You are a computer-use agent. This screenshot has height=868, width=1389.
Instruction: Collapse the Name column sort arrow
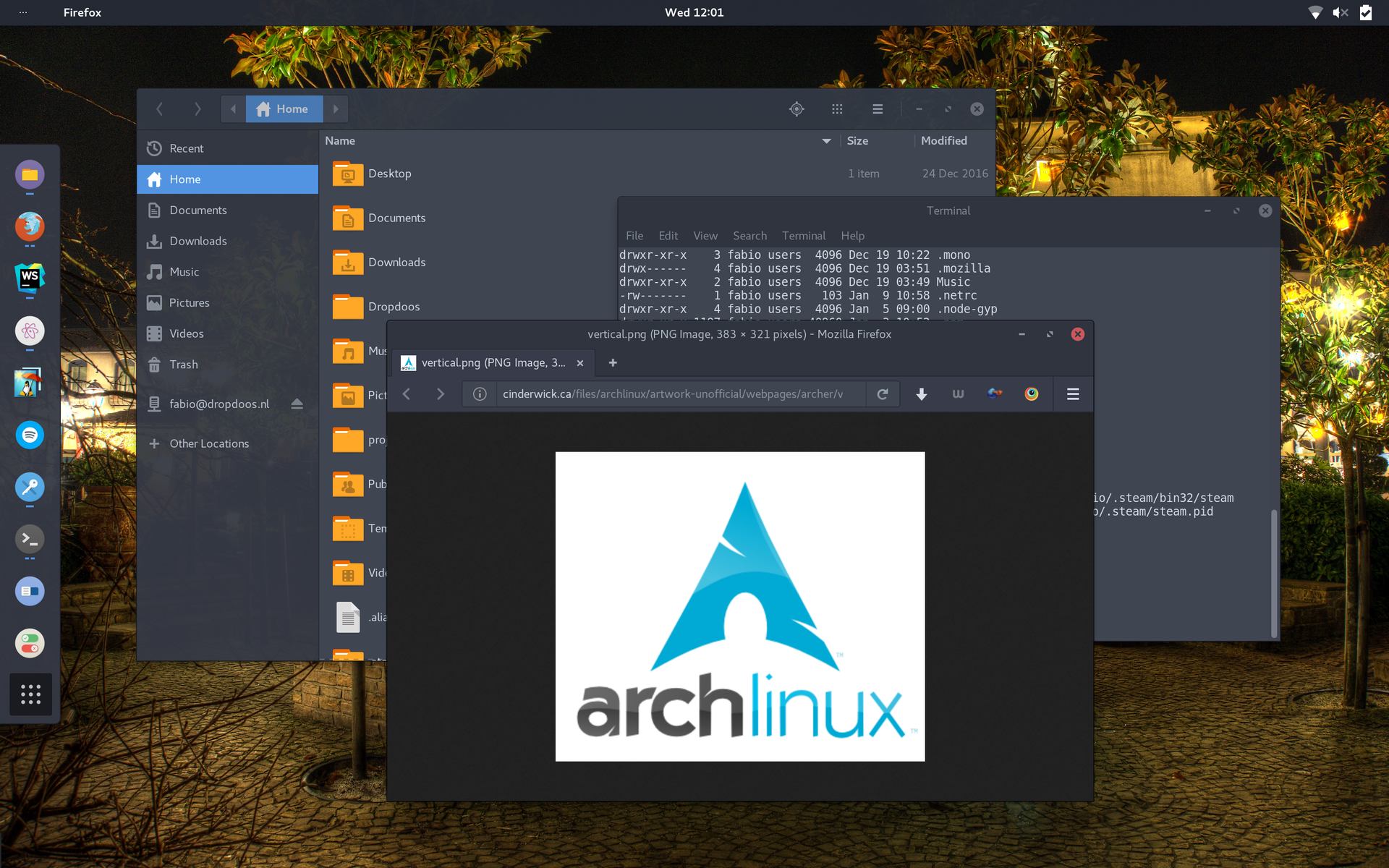tap(826, 141)
